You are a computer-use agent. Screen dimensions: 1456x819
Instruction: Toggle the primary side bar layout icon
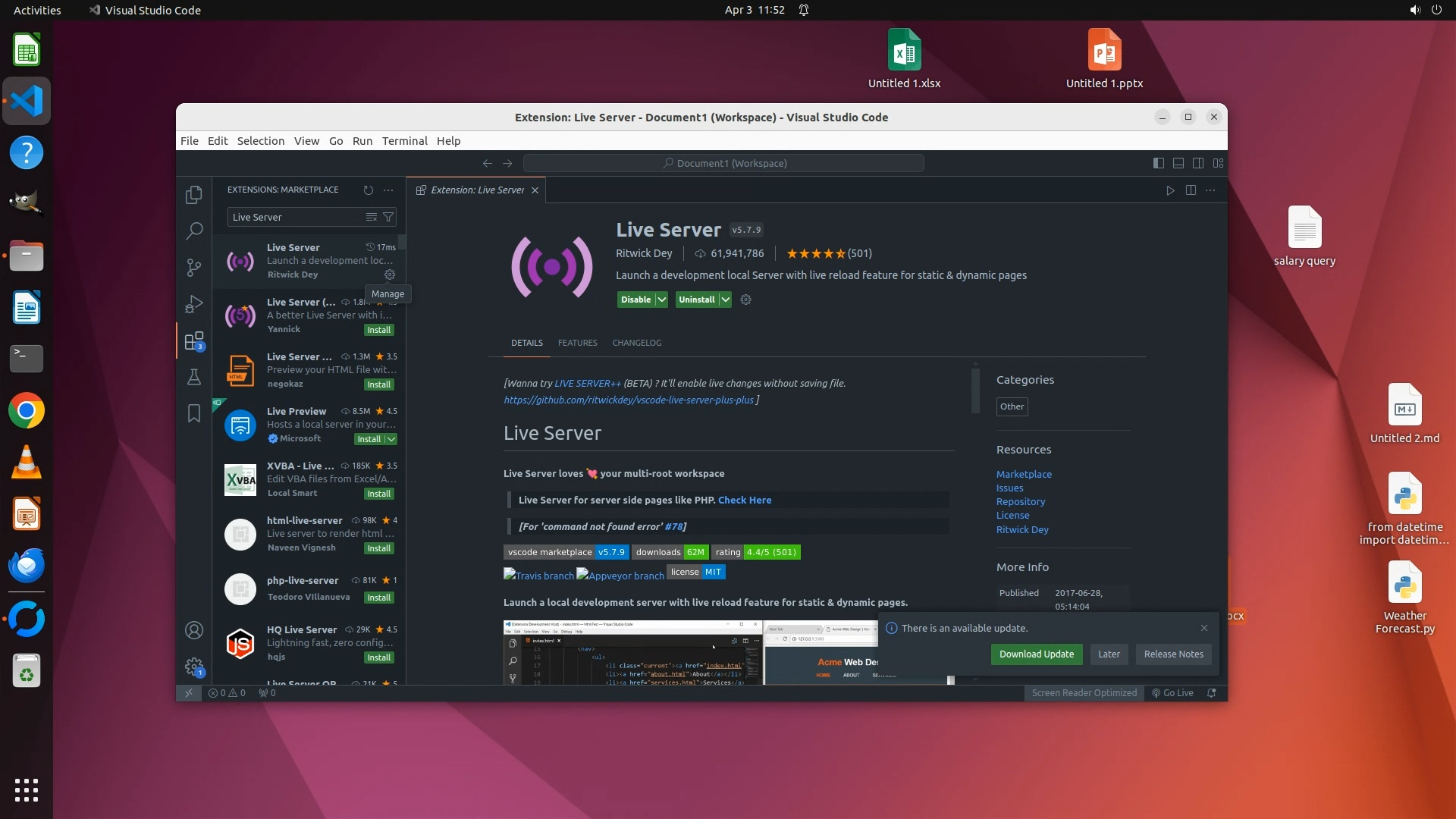click(x=1158, y=163)
